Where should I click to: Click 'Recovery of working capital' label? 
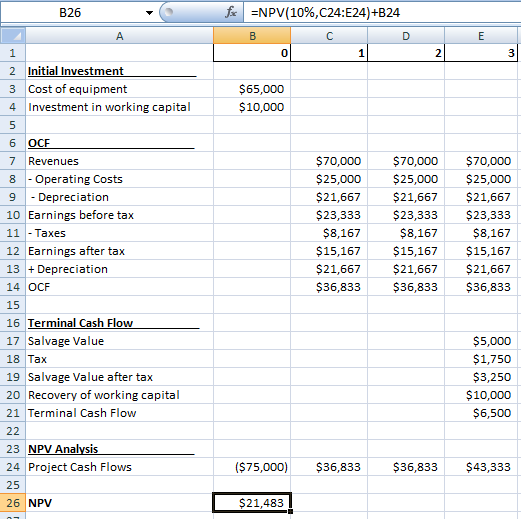104,395
